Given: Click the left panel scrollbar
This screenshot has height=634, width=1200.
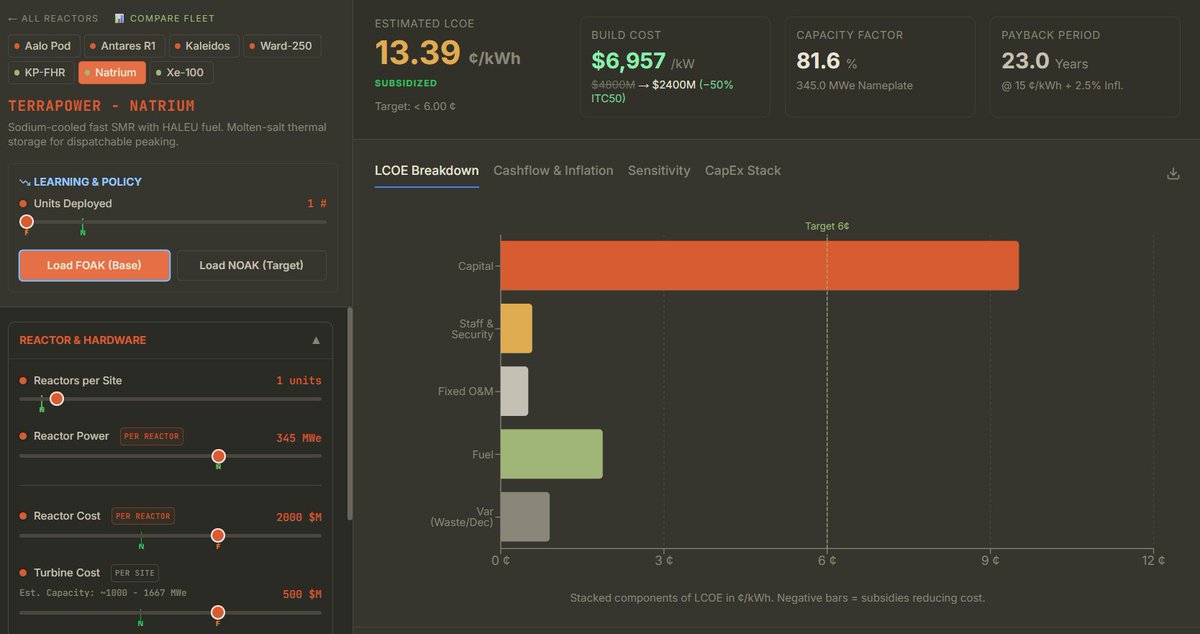Looking at the screenshot, I should [349, 413].
